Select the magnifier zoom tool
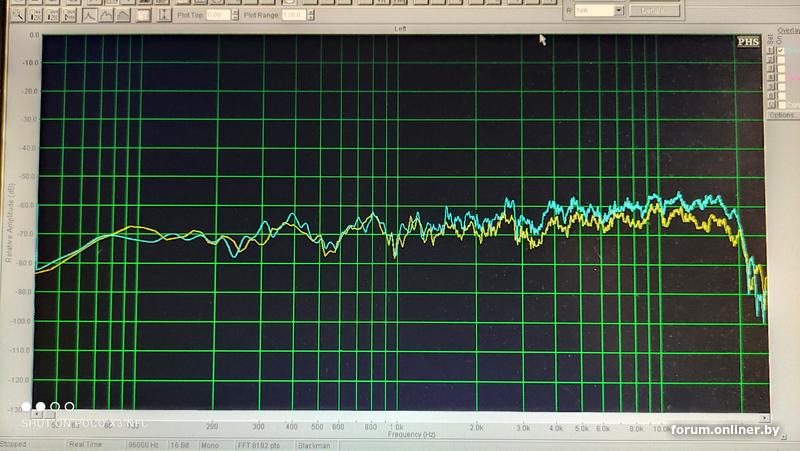This screenshot has width=800, height=451. [18, 15]
